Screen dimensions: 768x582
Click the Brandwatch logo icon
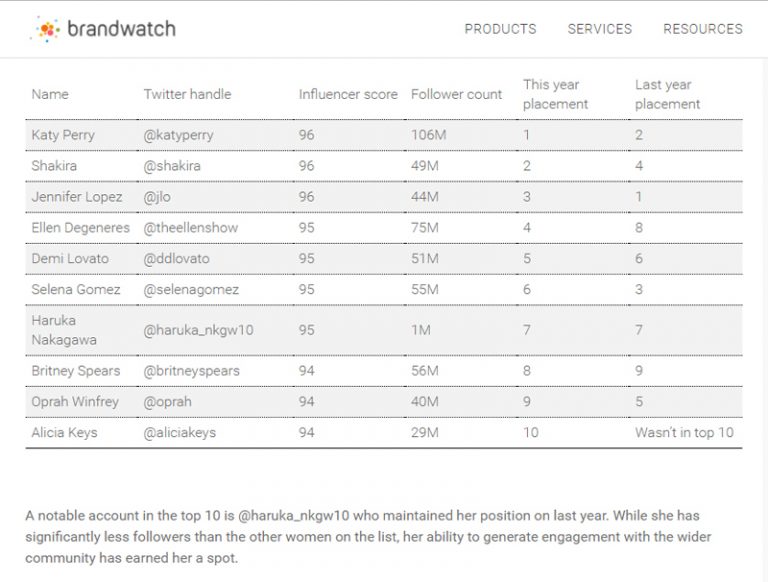point(46,29)
